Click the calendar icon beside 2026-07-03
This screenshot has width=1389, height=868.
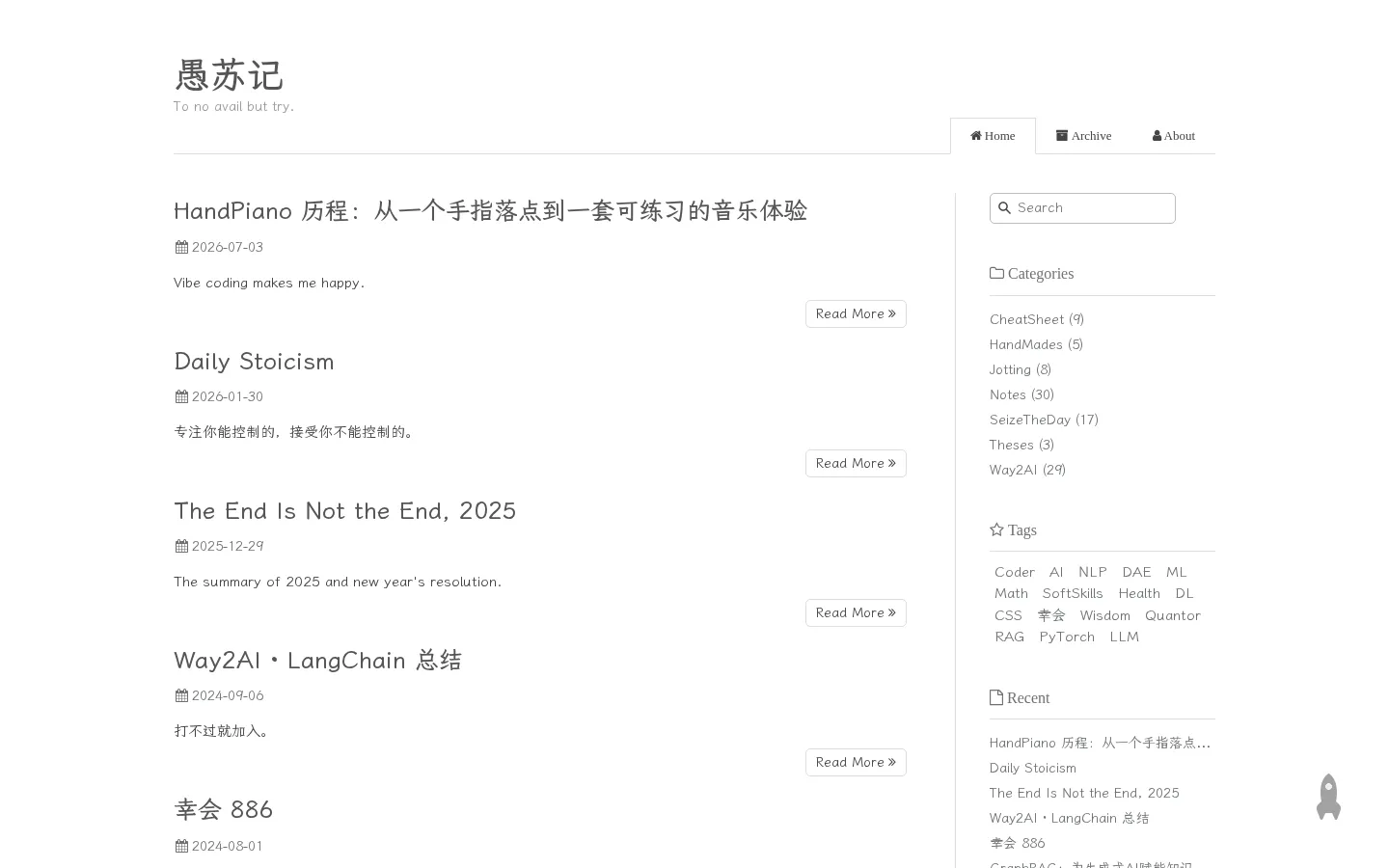point(181,247)
